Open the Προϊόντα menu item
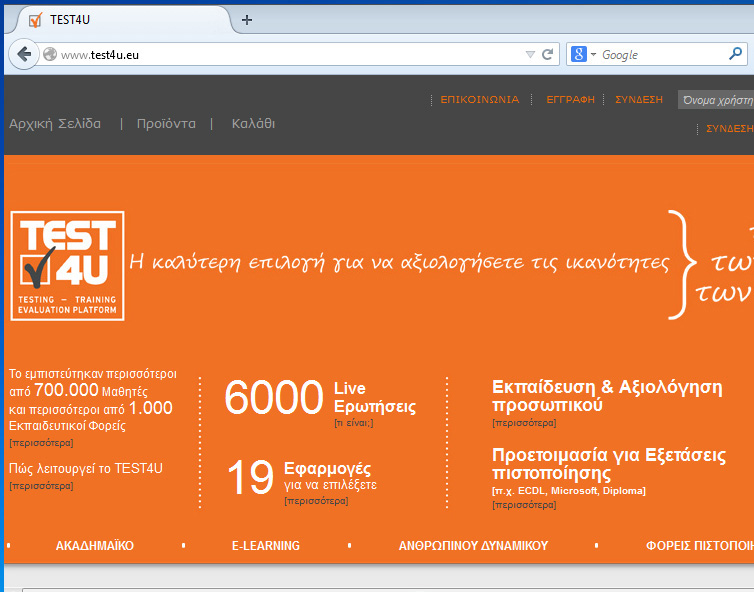Screen dimensions: 754x592 coord(166,124)
